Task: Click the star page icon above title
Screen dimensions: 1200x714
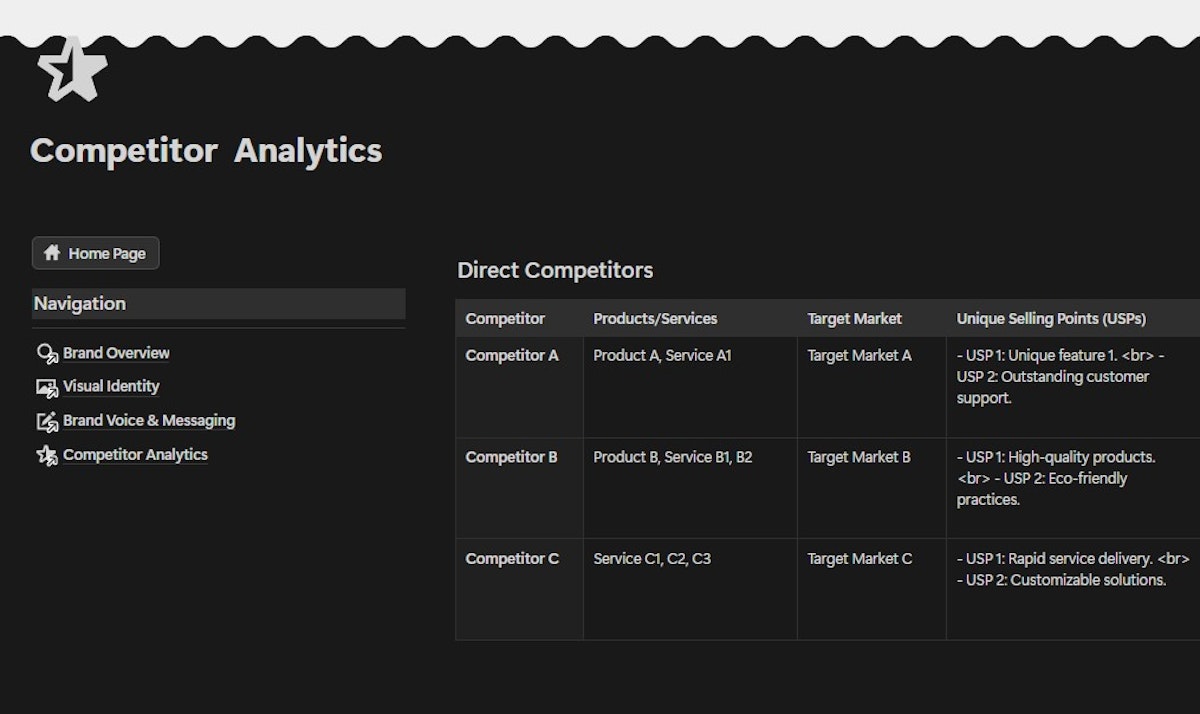Action: click(71, 69)
